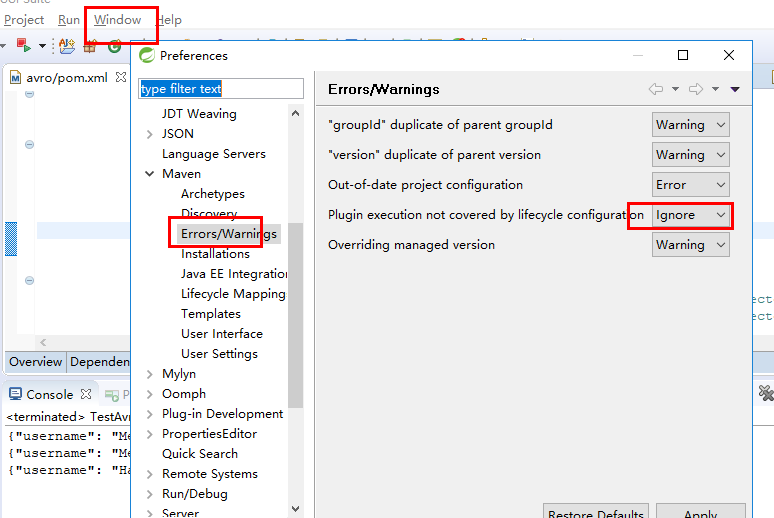Viewport: 774px width, 518px height.
Task: Click the Restore Defaults button
Action: click(596, 512)
